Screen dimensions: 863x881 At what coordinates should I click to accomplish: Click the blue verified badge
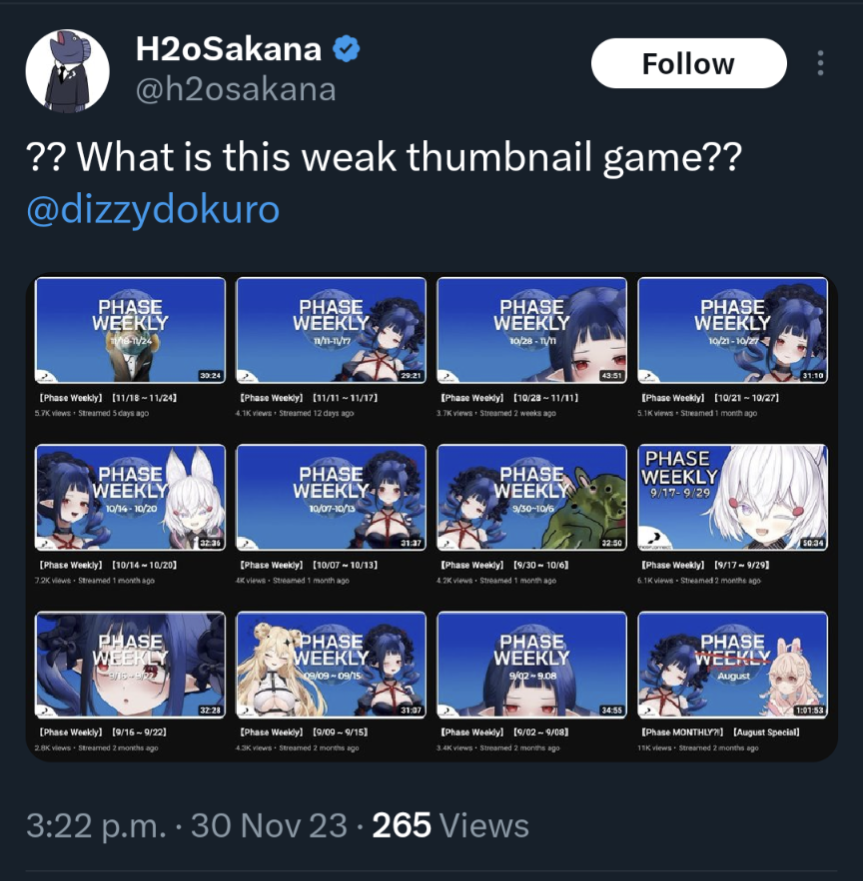346,49
